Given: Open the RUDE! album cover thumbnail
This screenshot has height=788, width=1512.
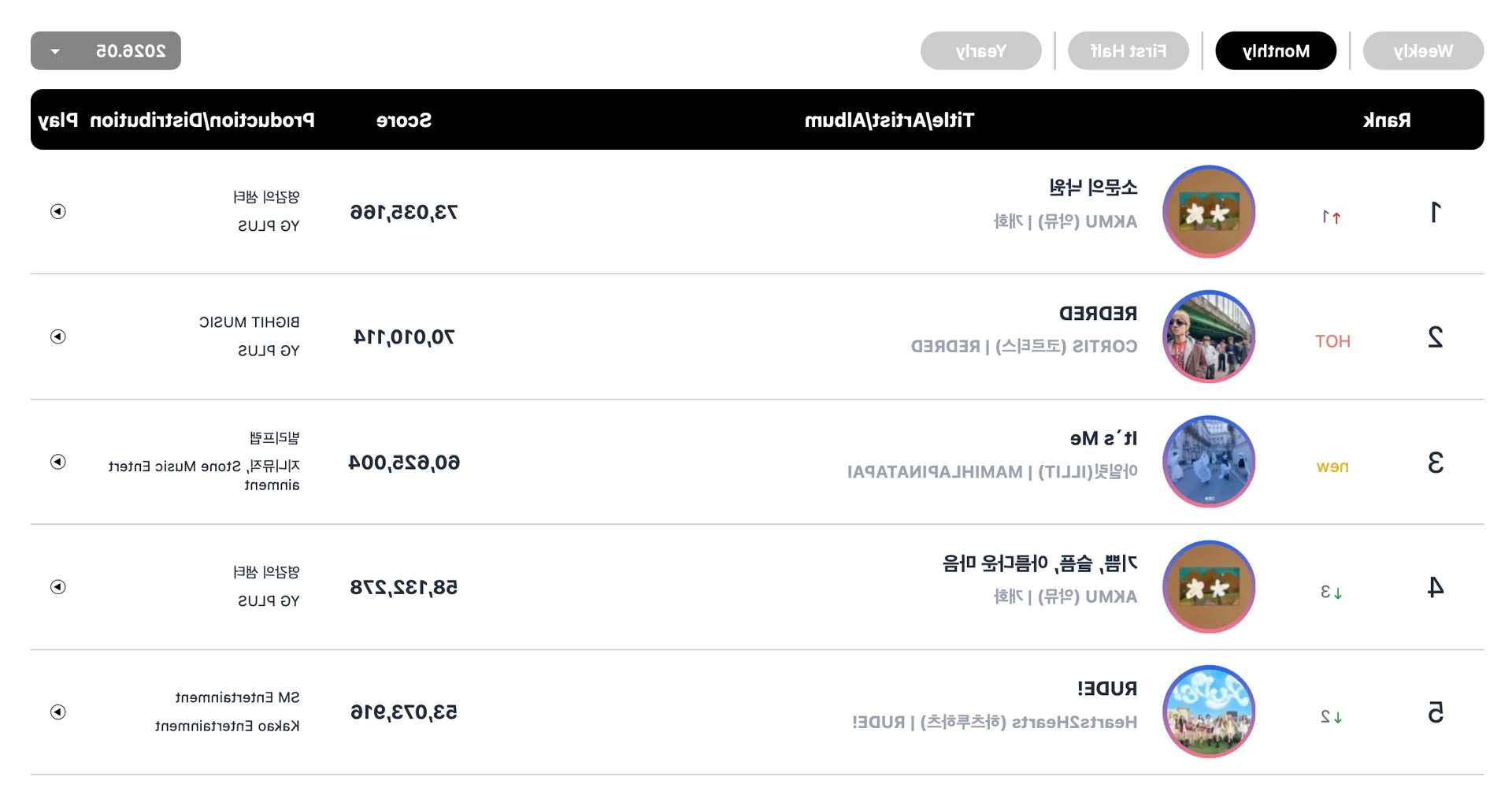Looking at the screenshot, I should [x=1209, y=712].
